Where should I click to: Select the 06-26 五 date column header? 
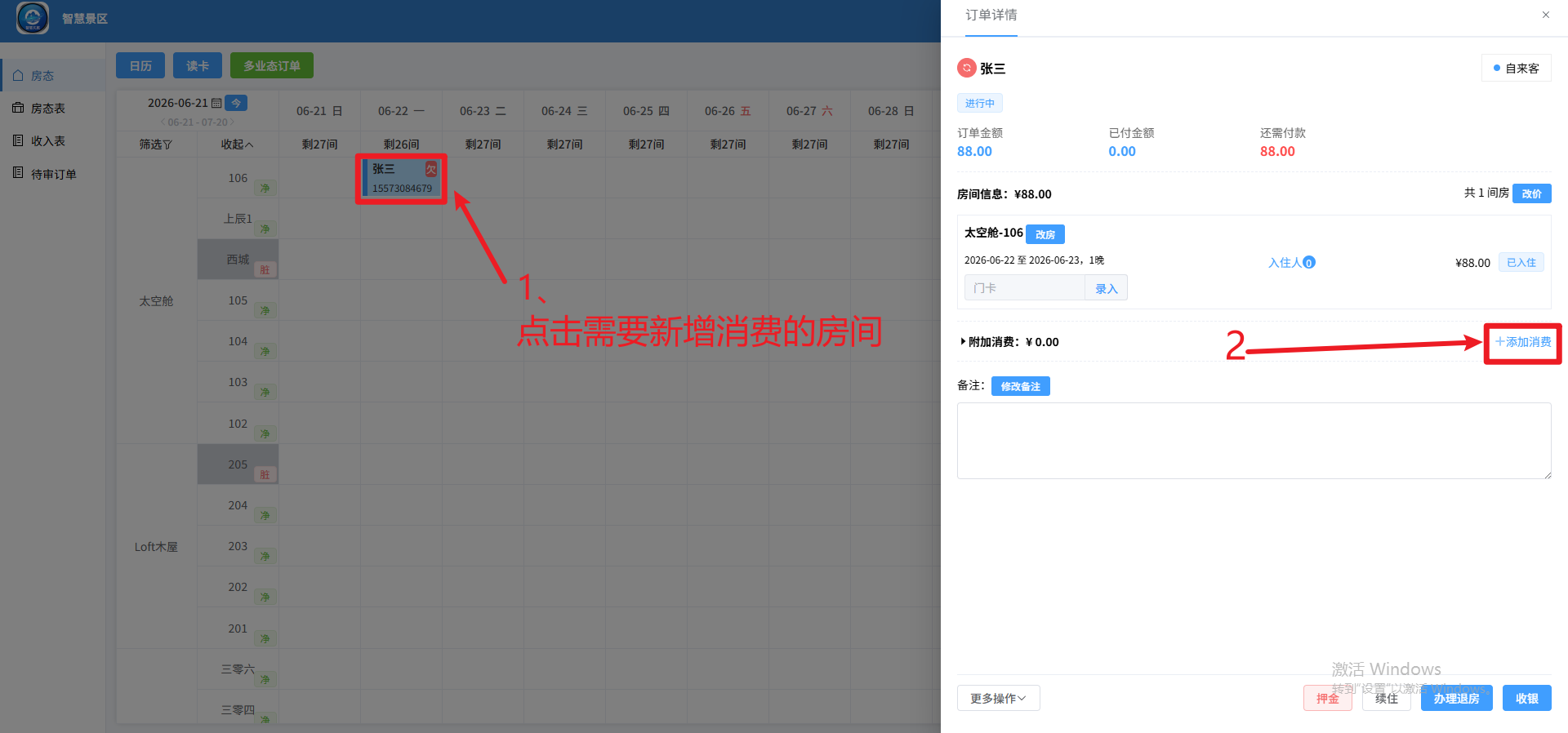(728, 111)
